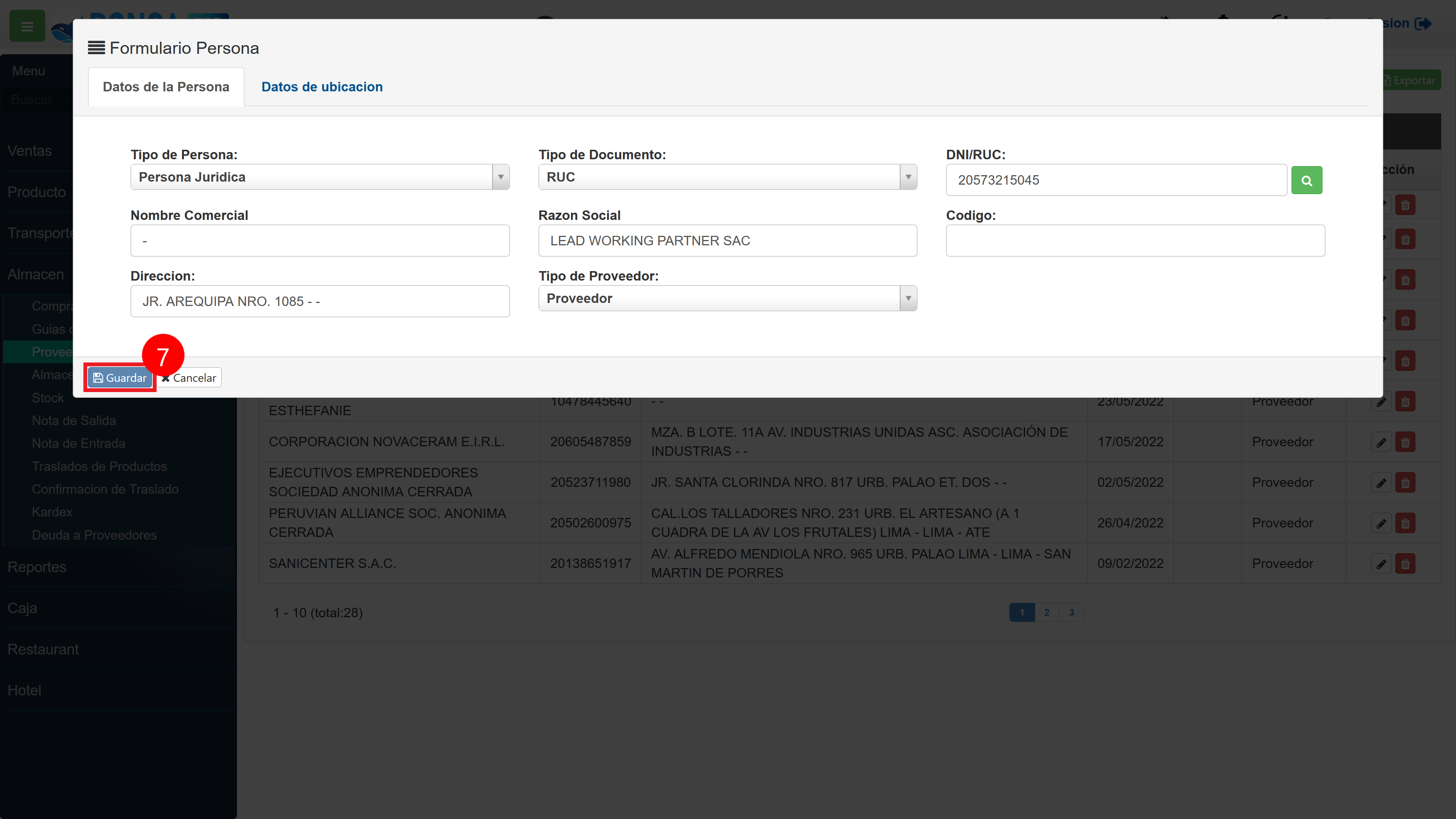This screenshot has width=1456, height=819.
Task: Click RUC 20138651917 in the table
Action: [591, 563]
